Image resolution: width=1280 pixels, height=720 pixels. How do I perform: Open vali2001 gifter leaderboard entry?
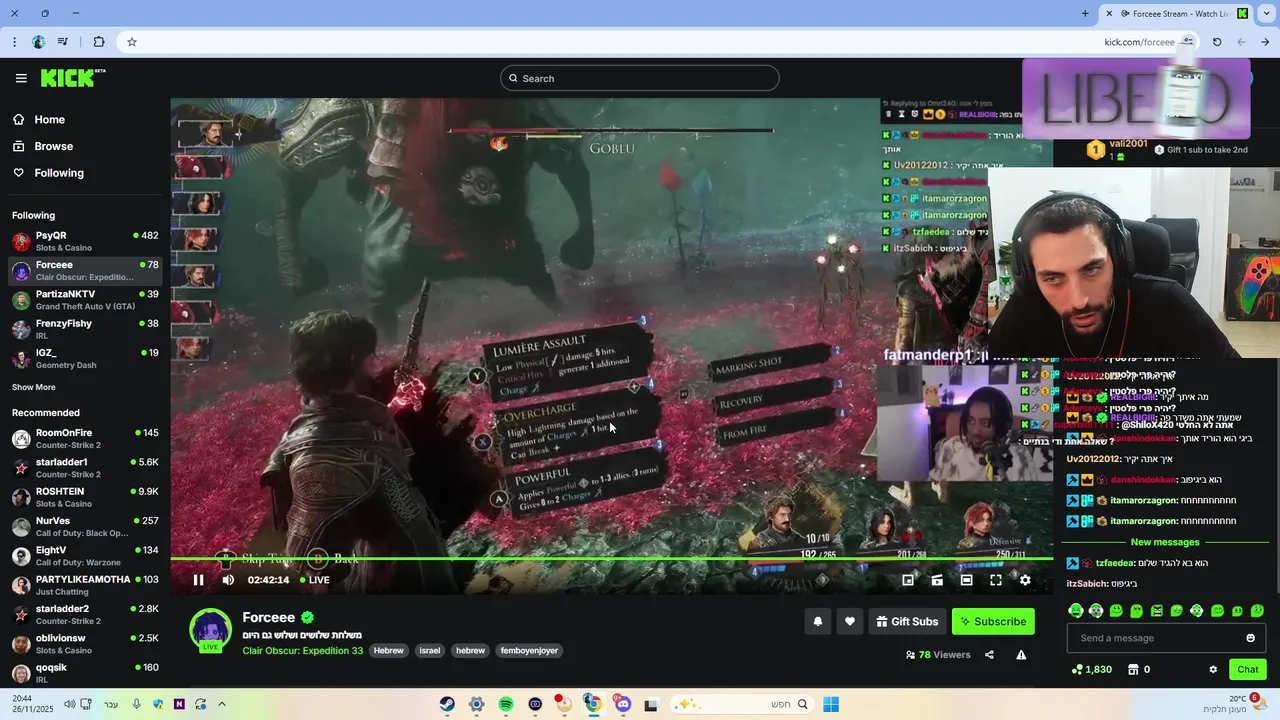click(1118, 149)
